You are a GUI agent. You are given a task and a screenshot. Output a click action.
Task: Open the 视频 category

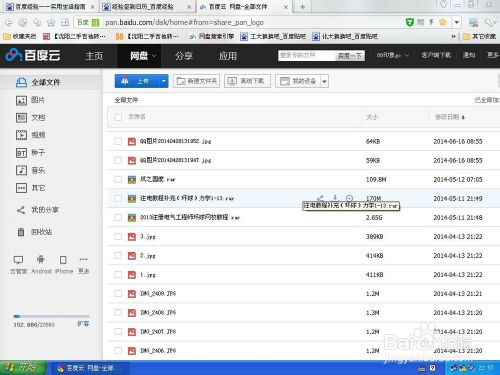tap(30, 135)
